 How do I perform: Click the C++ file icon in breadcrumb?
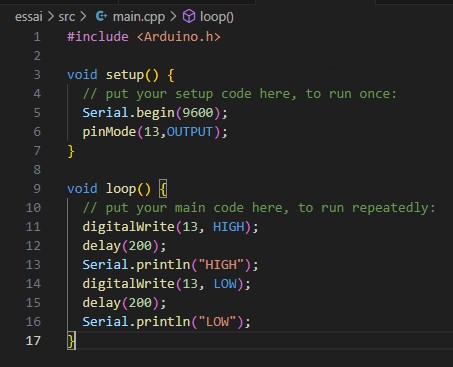[x=101, y=16]
